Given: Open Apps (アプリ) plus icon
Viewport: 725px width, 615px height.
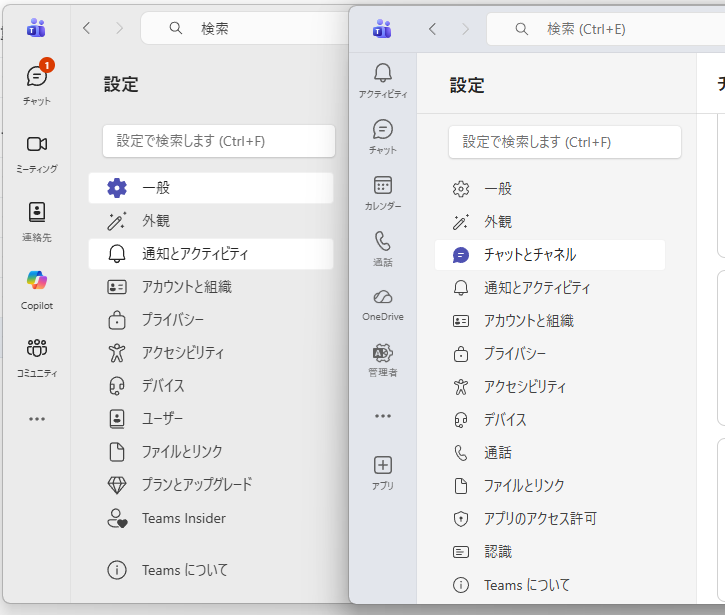Looking at the screenshot, I should tap(383, 473).
